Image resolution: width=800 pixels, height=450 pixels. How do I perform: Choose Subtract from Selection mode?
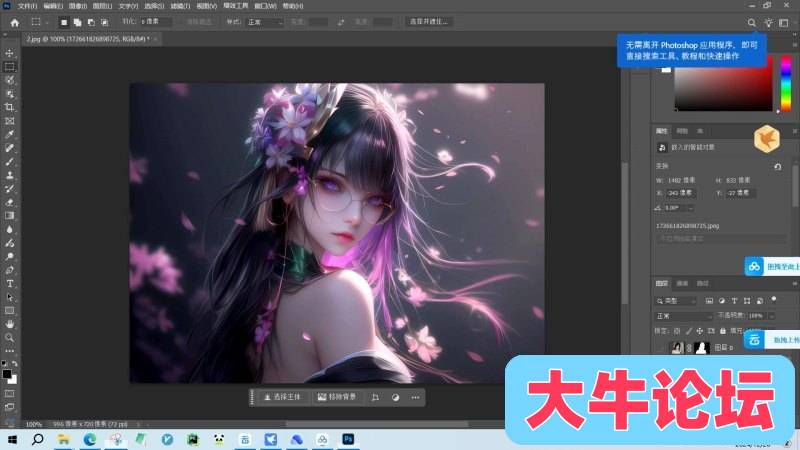(x=91, y=22)
